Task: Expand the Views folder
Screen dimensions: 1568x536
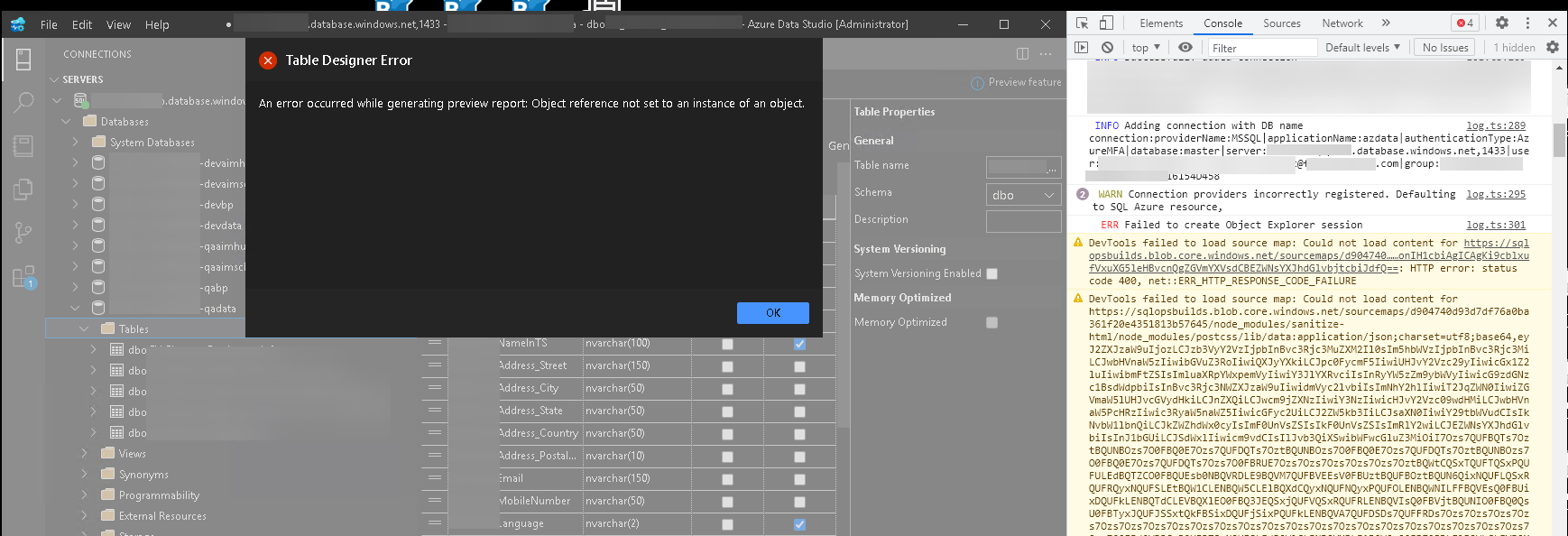Action: (x=84, y=453)
